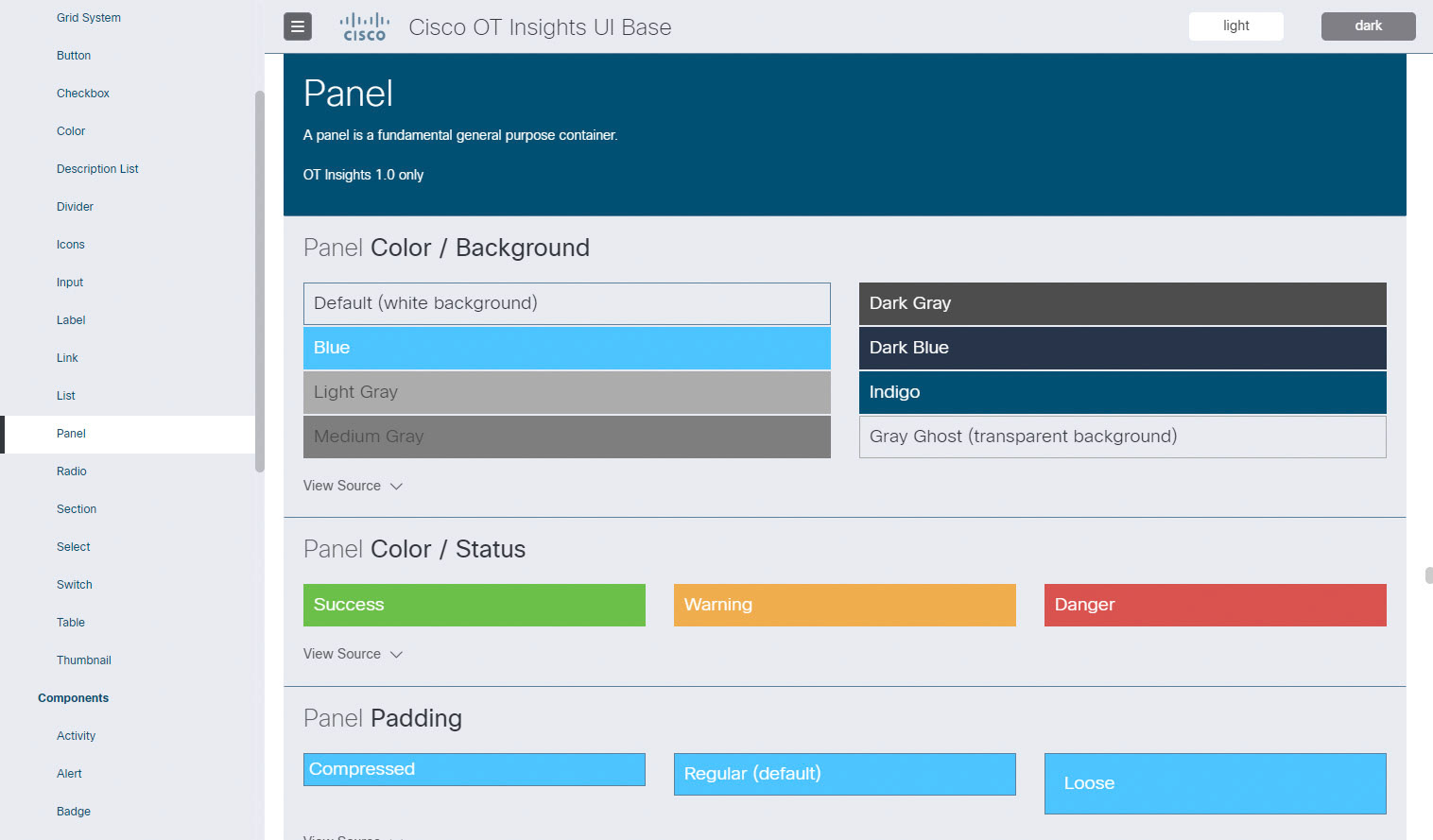Open the Color sidebar item
The width and height of the screenshot is (1433, 840).
click(x=71, y=131)
